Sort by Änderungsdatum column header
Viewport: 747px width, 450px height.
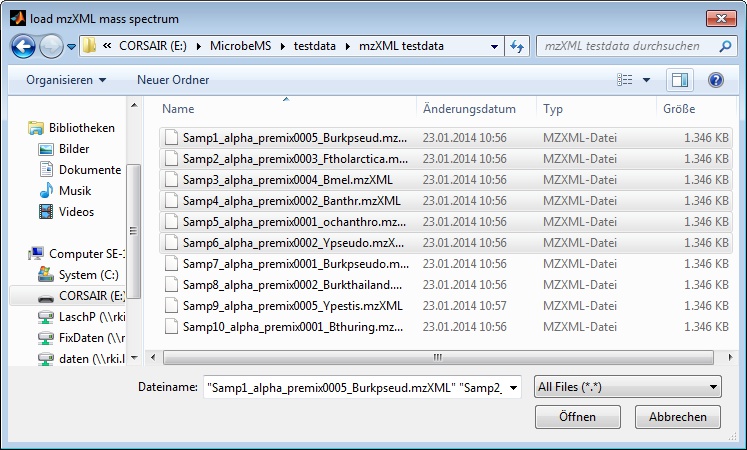coord(469,109)
